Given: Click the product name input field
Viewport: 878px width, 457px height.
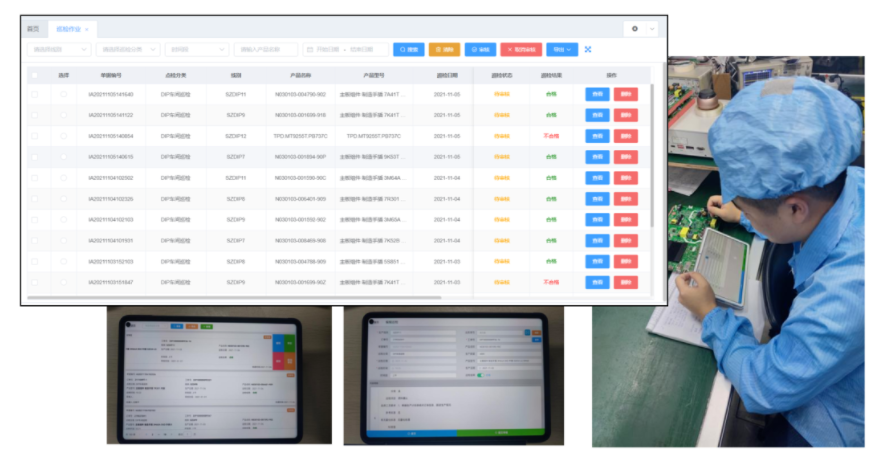Looking at the screenshot, I should point(265,49).
